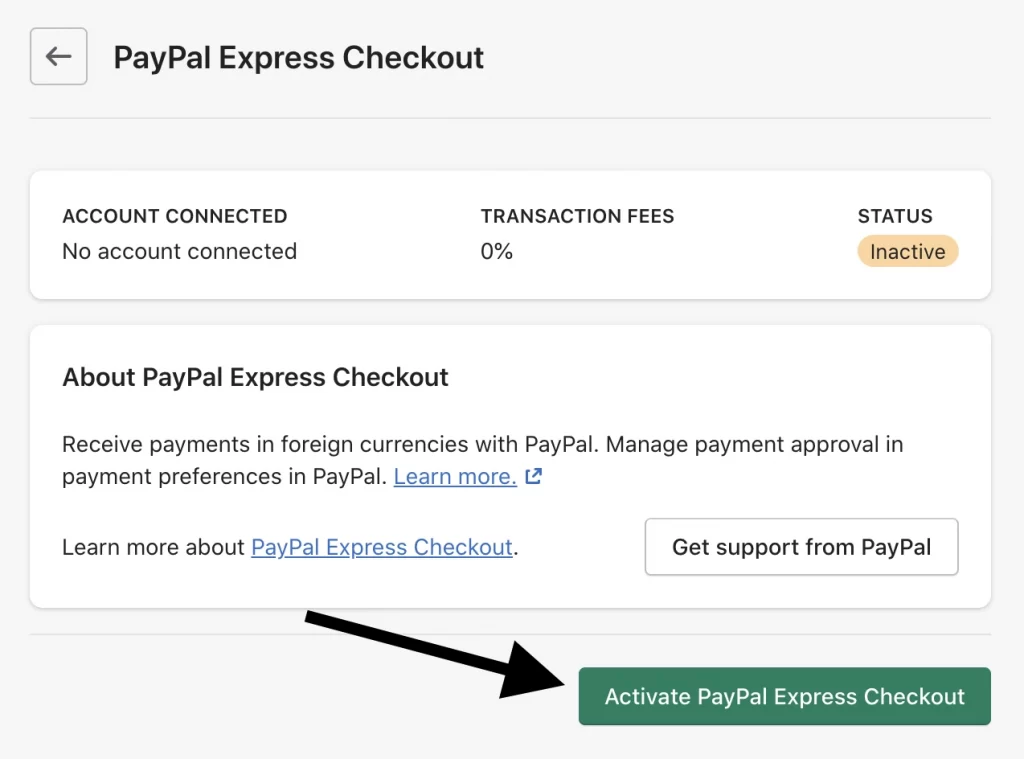Click the black annotation arrow pointing at Activate
Screen dimensions: 1024x759
click(x=436, y=655)
